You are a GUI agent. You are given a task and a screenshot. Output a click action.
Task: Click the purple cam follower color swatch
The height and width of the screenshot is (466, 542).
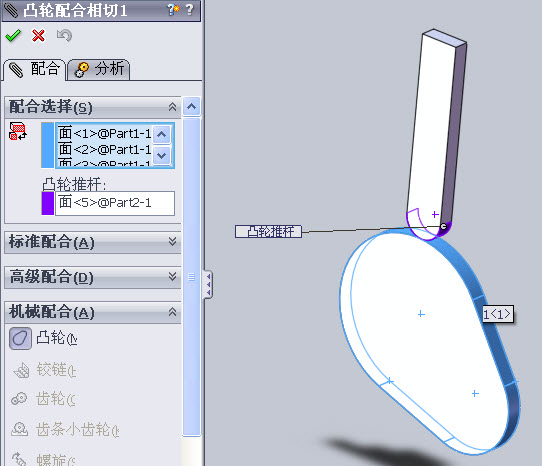click(48, 203)
